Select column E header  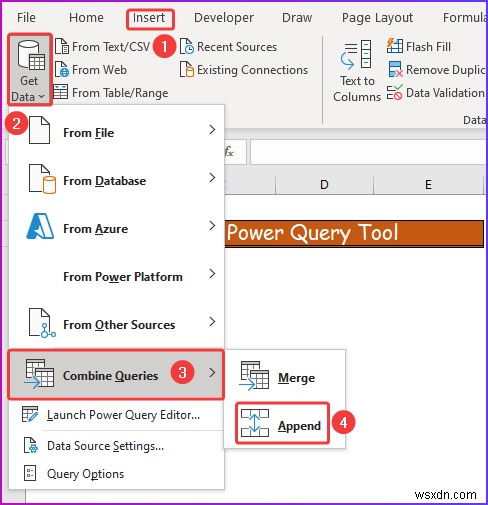click(x=428, y=184)
